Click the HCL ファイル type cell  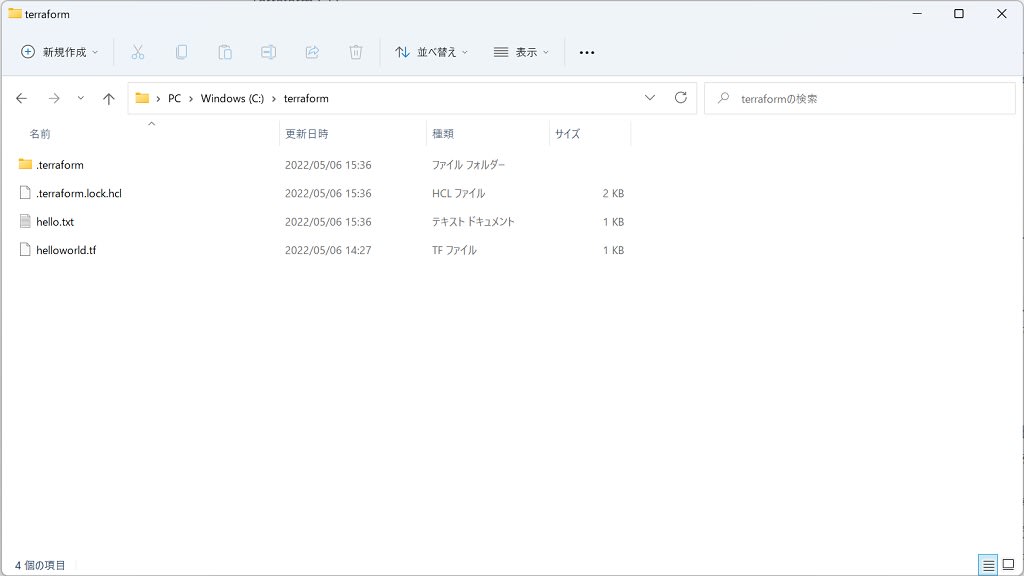[458, 193]
